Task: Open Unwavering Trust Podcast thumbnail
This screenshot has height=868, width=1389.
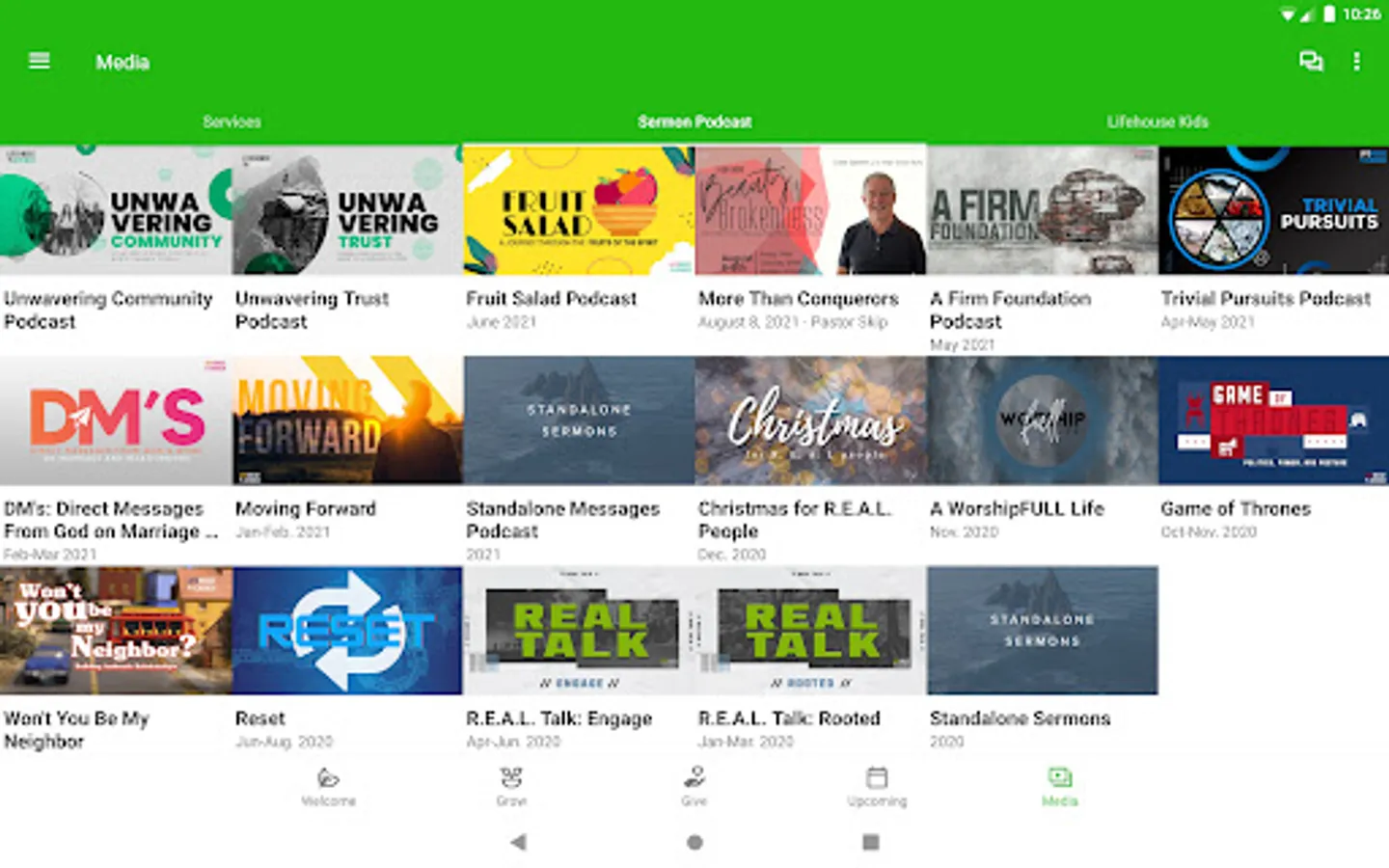Action: tap(347, 210)
